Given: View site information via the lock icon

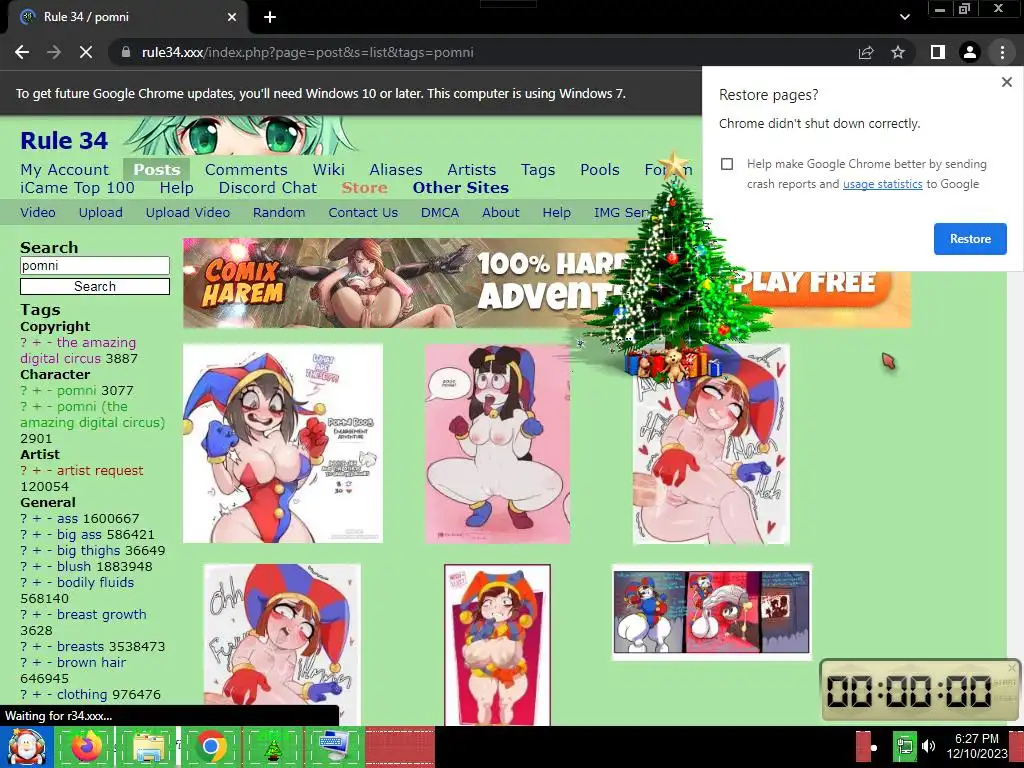Looking at the screenshot, I should (126, 52).
